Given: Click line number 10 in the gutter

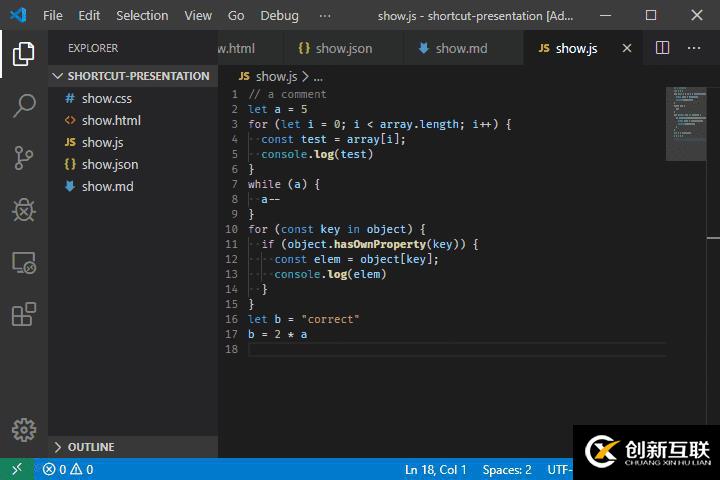Looking at the screenshot, I should click(231, 229).
